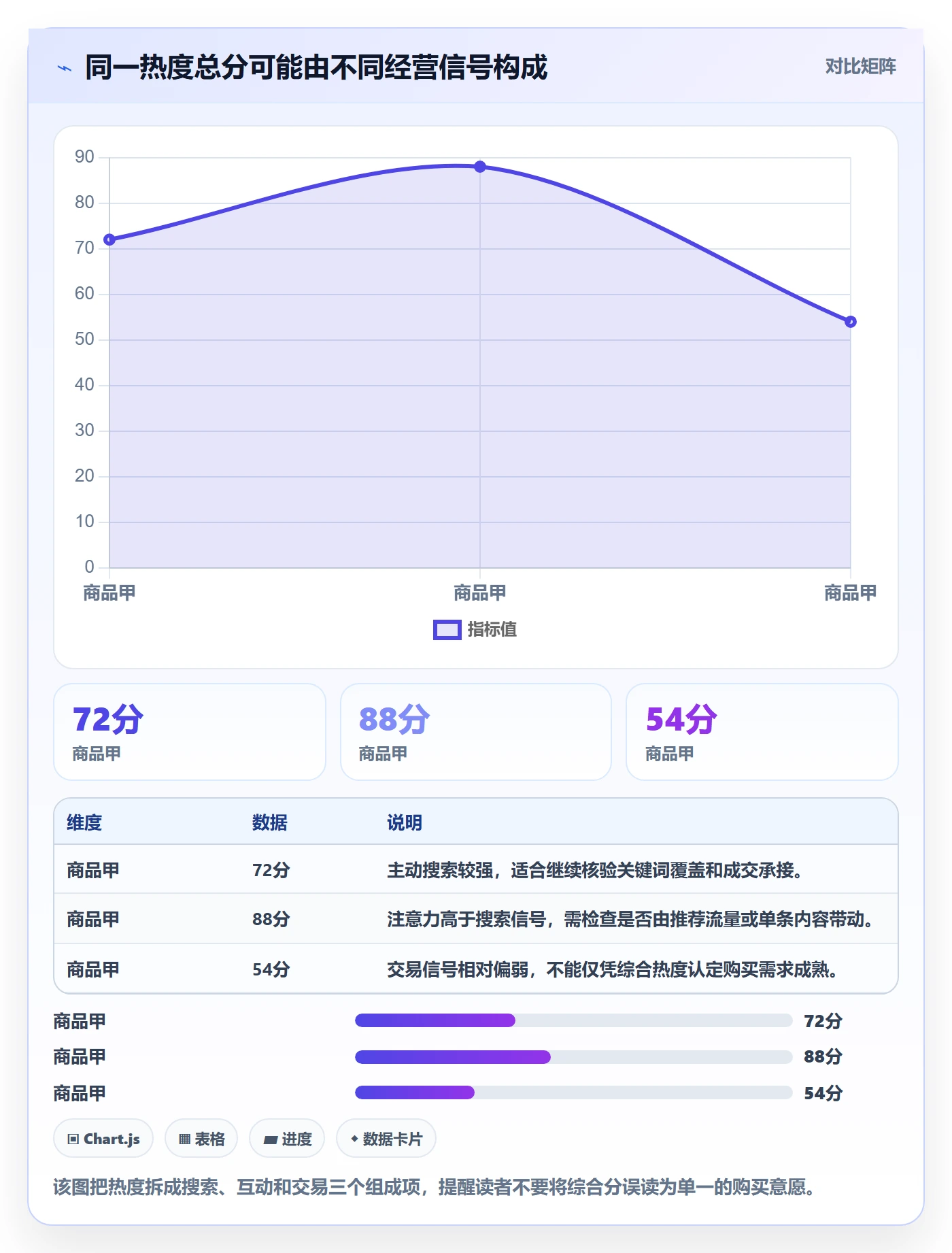Click the Chart.js chip
Screen dimensions: 952x1253
[103, 1139]
